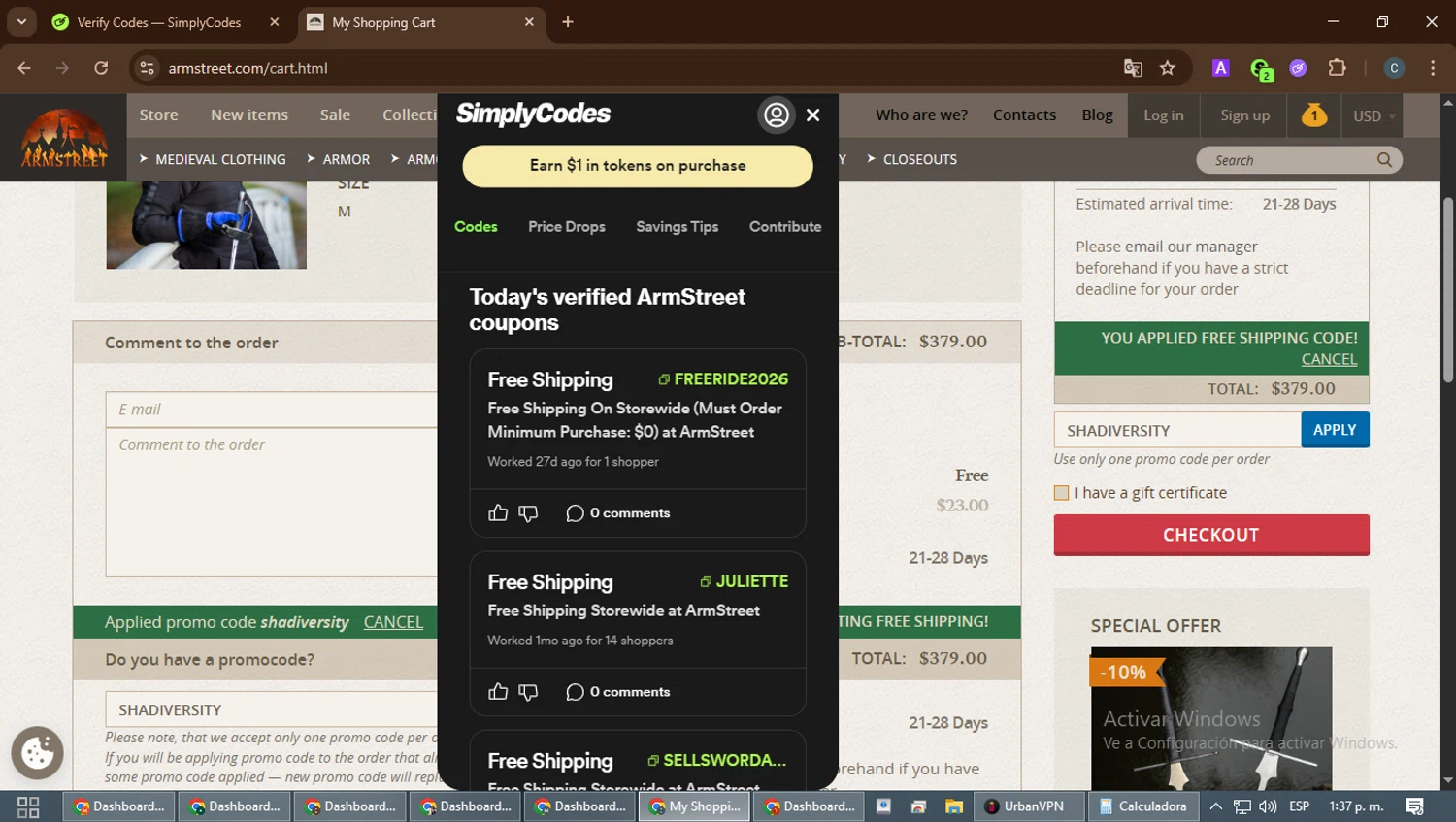Open the Store menu
1456x822 pixels.
[x=158, y=115]
